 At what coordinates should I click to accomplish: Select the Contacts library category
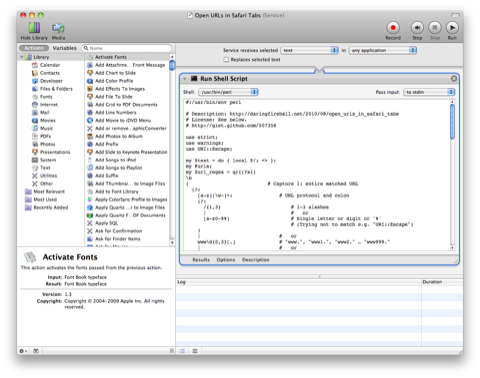50,73
